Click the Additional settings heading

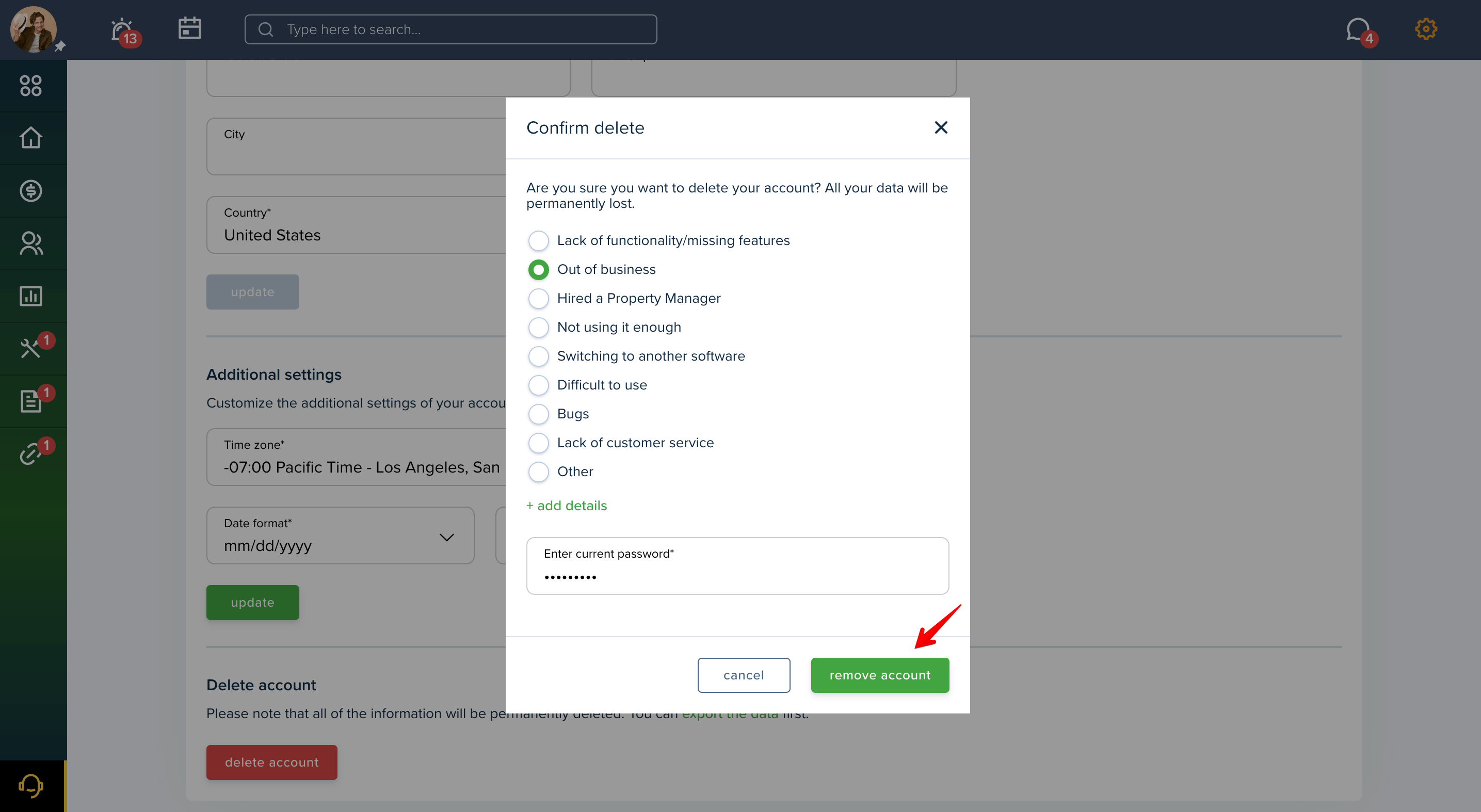(273, 375)
